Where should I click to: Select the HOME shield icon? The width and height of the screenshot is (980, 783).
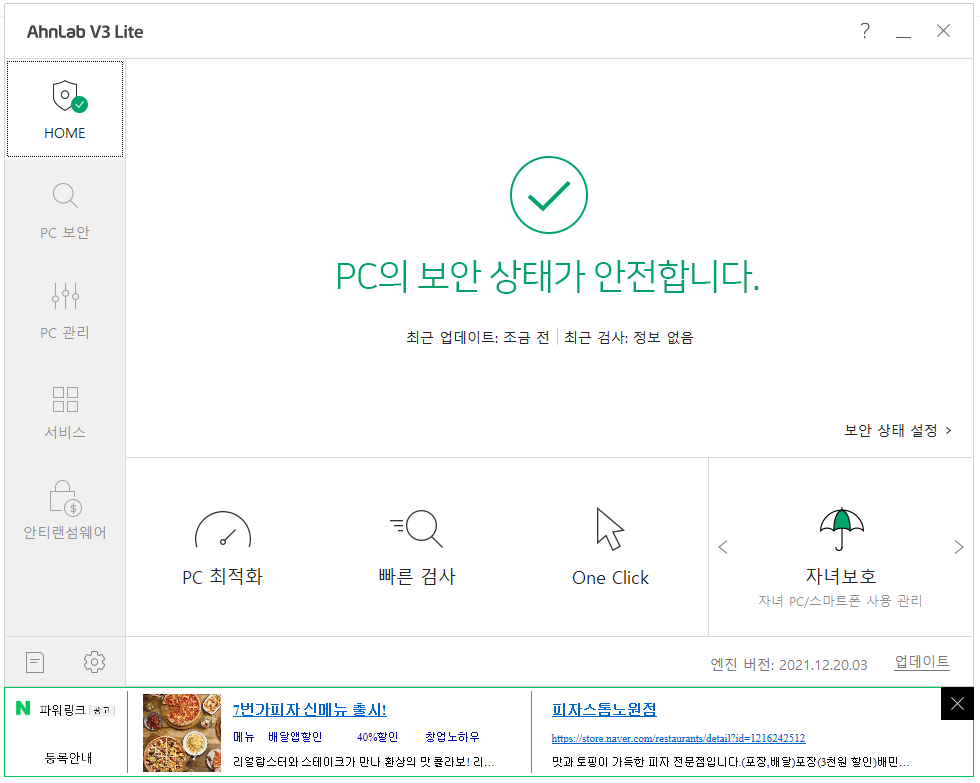(x=64, y=108)
